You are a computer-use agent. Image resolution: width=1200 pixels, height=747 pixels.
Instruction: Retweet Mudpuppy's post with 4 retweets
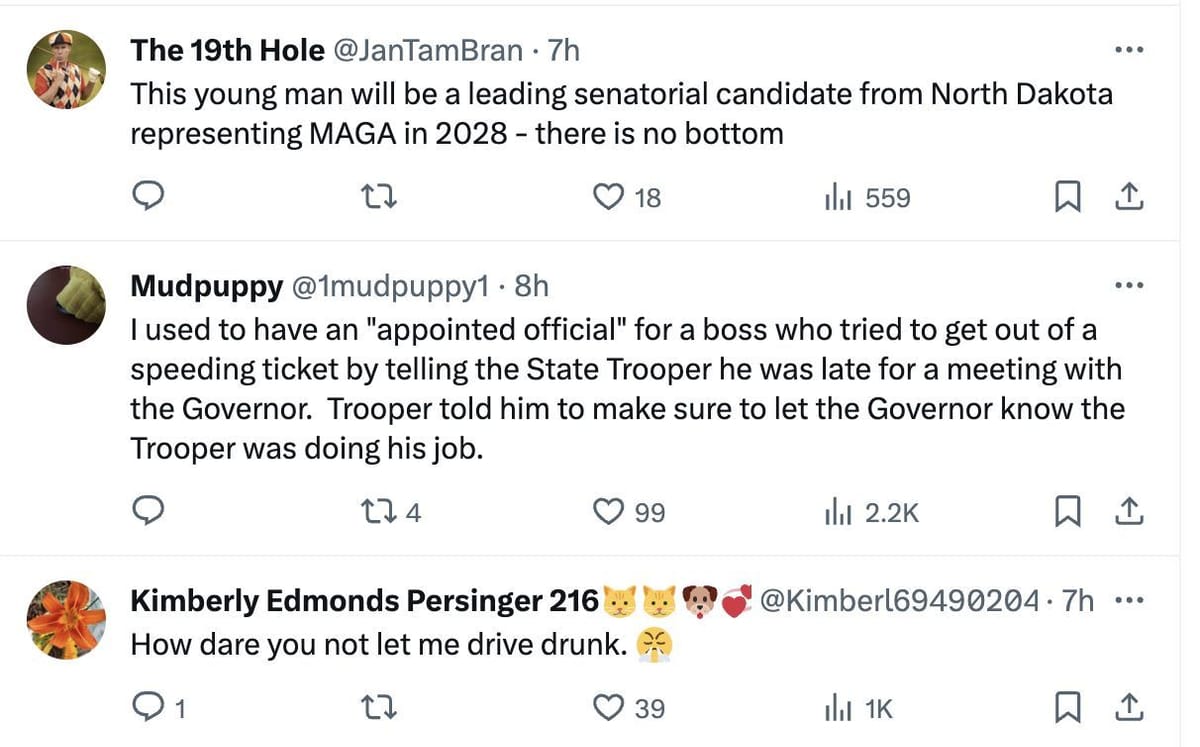click(x=379, y=513)
